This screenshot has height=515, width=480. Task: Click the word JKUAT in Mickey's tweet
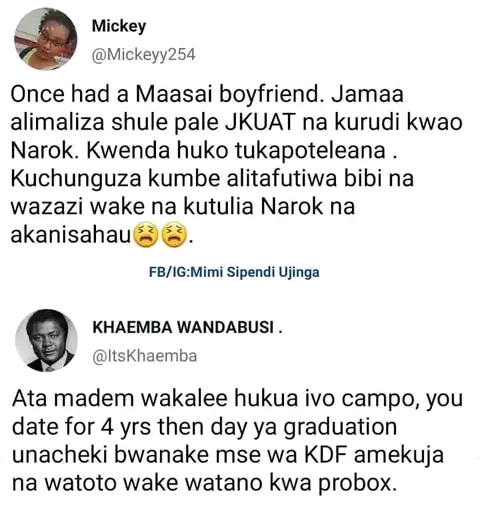[x=261, y=123]
